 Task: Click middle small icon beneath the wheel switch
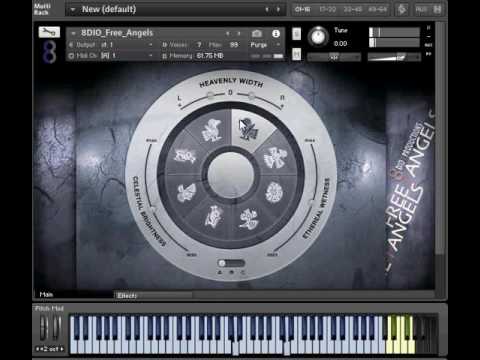pyautogui.click(x=231, y=272)
